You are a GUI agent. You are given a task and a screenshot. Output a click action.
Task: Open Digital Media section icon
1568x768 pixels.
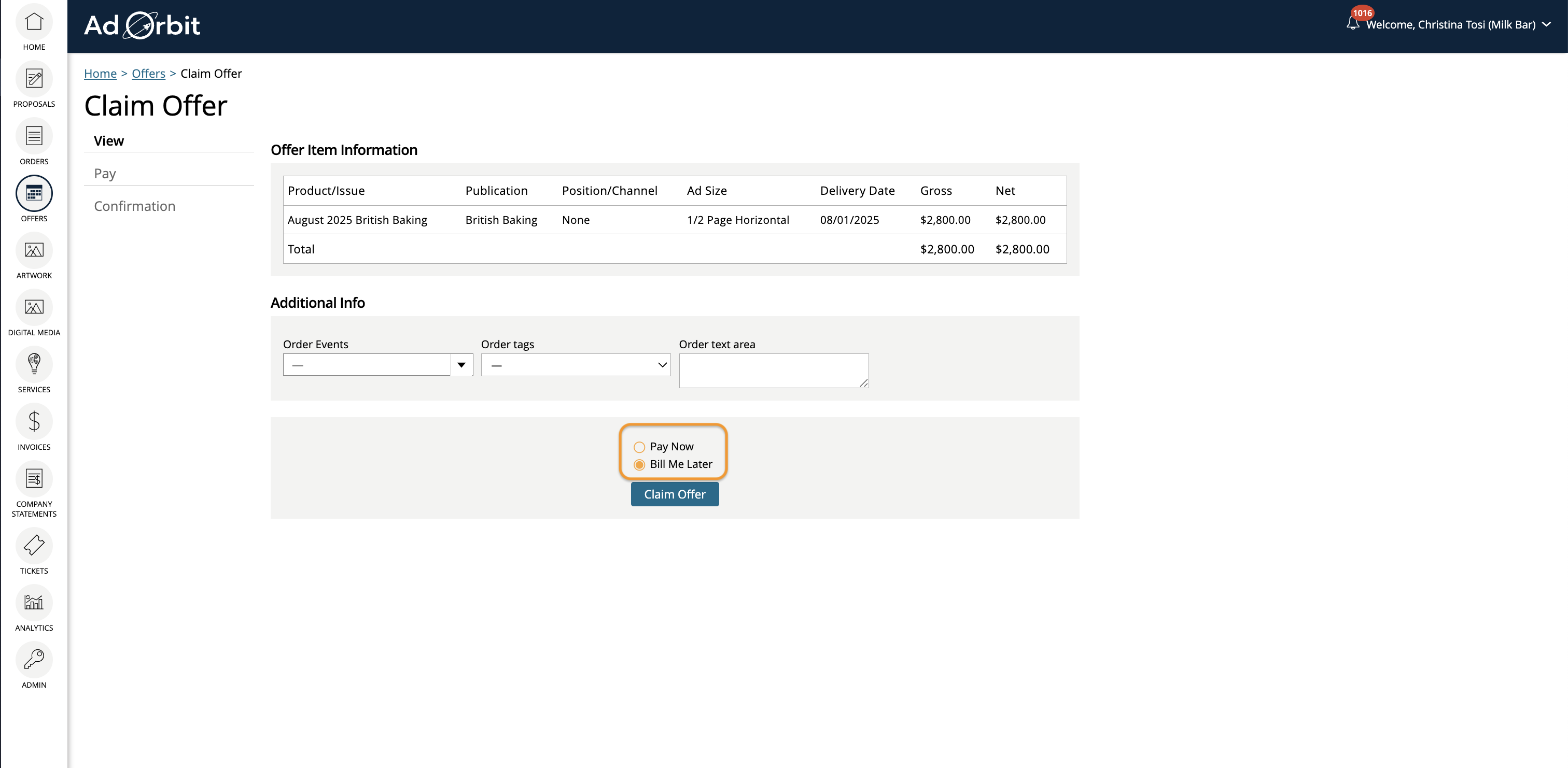(34, 307)
